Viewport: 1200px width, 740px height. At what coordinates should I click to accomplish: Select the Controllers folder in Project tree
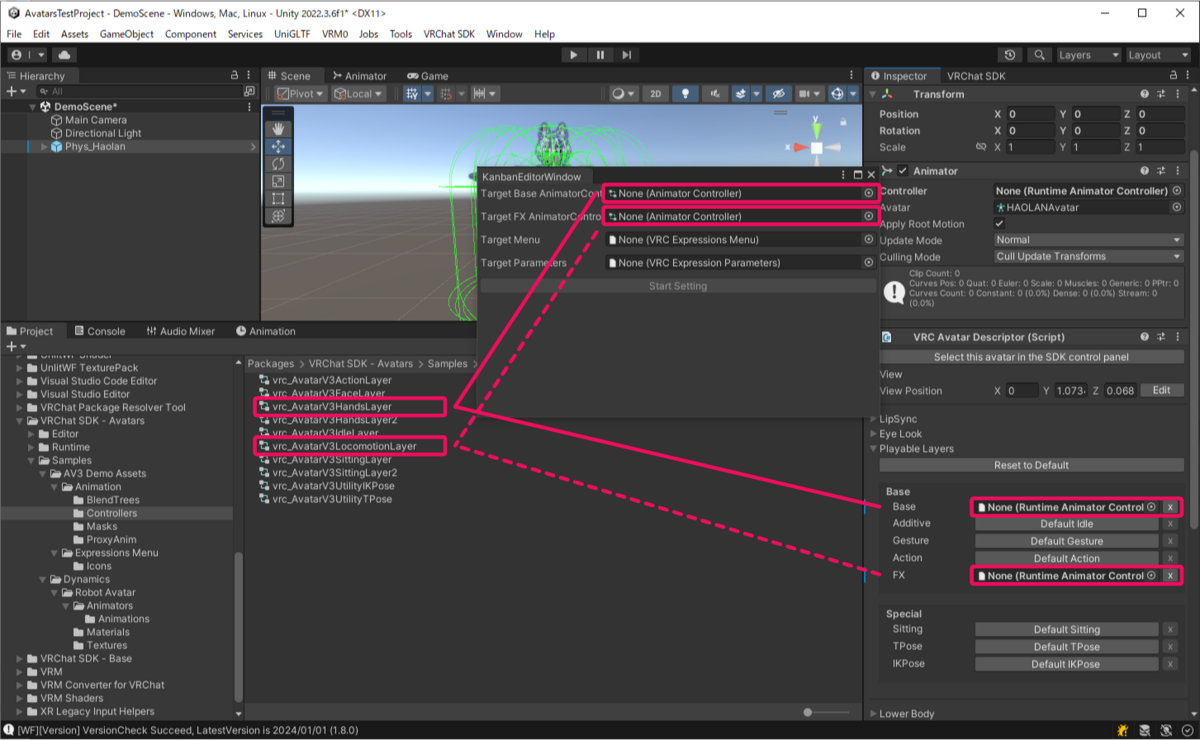point(111,513)
